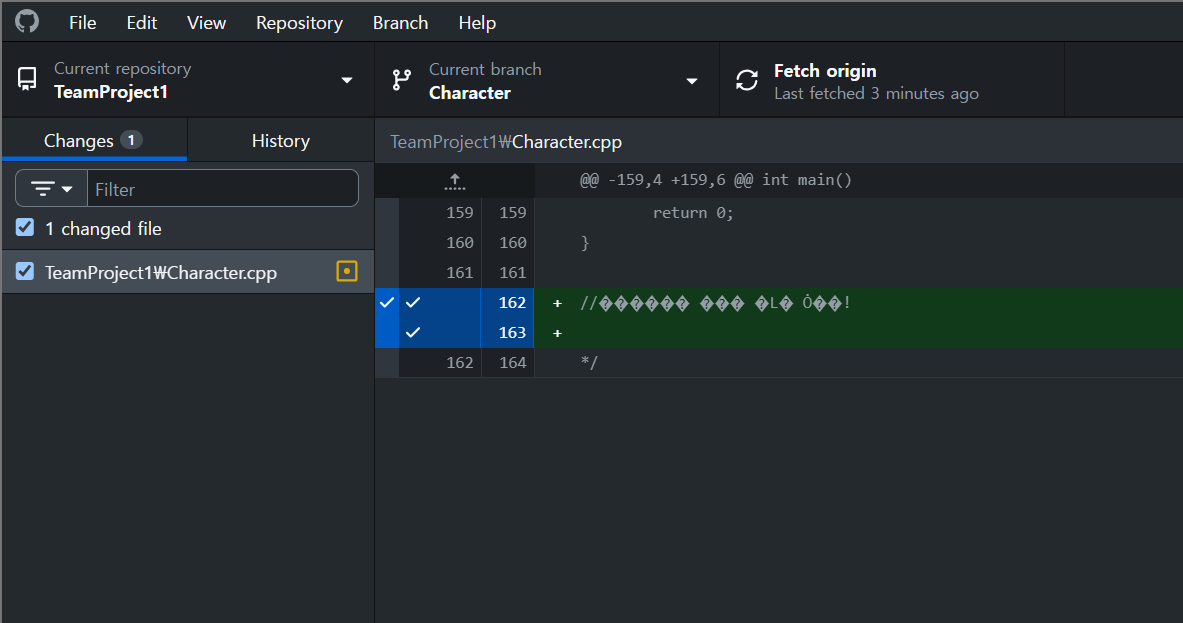Click the Fetch origin sync icon
The image size is (1183, 623).
click(747, 80)
